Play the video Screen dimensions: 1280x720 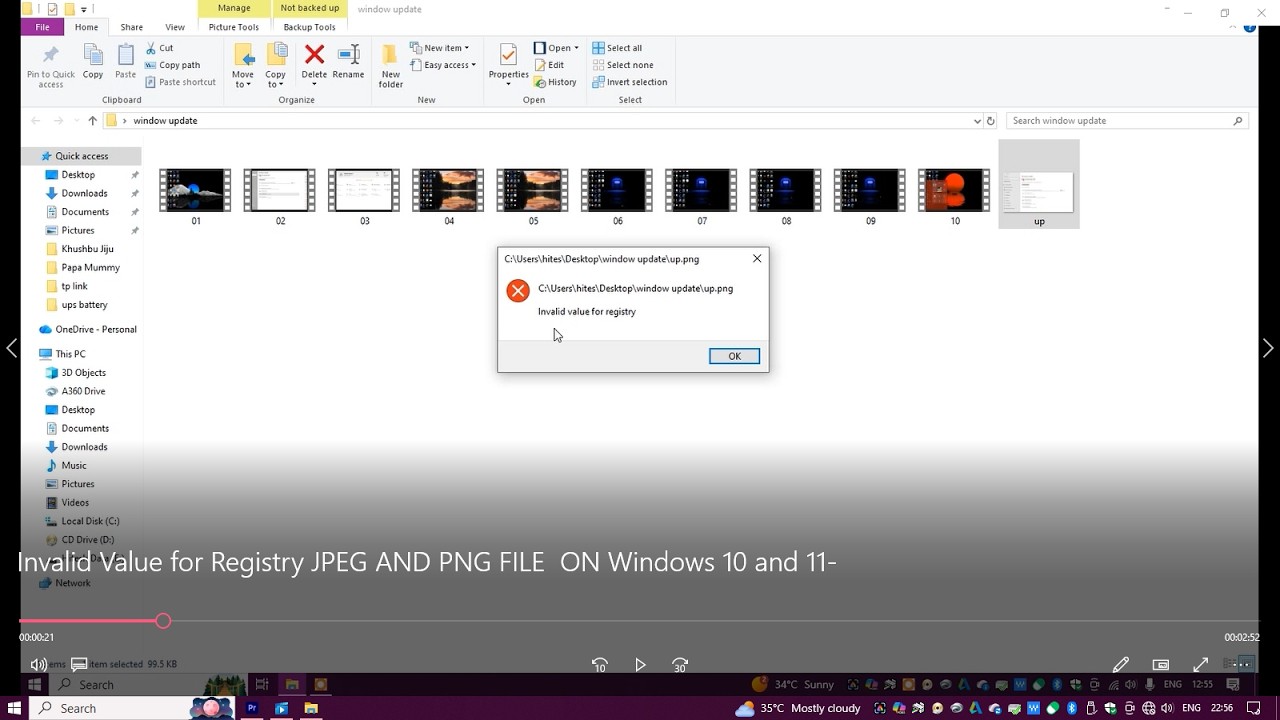click(x=640, y=664)
